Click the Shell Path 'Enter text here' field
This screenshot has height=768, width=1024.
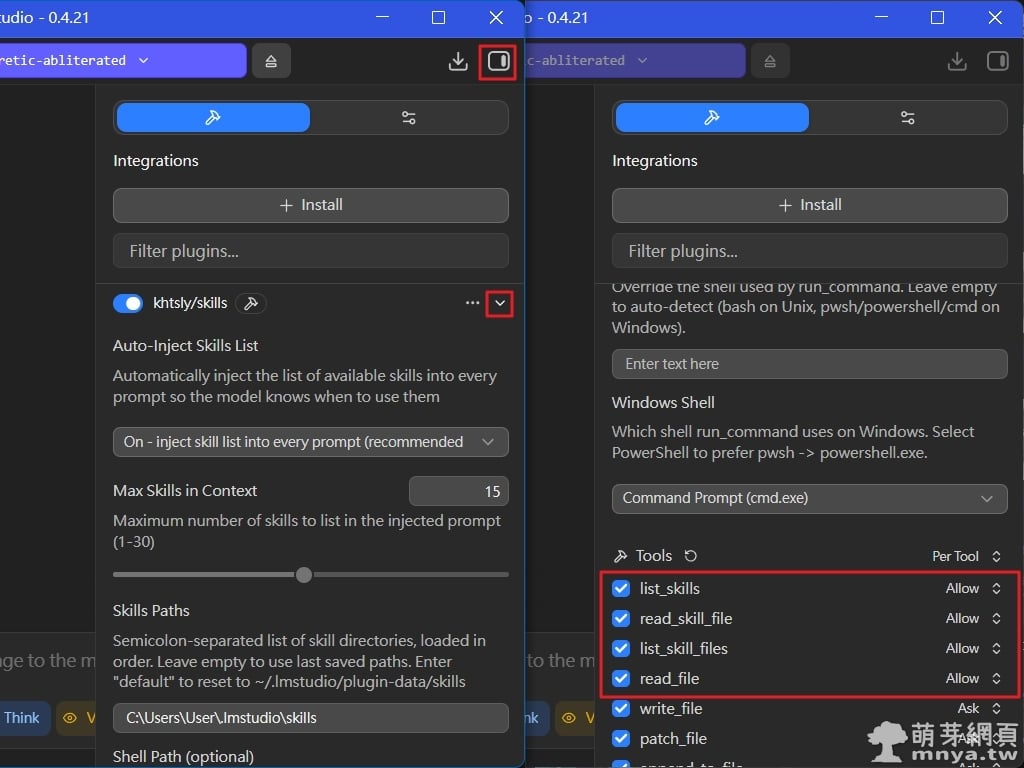tap(810, 364)
